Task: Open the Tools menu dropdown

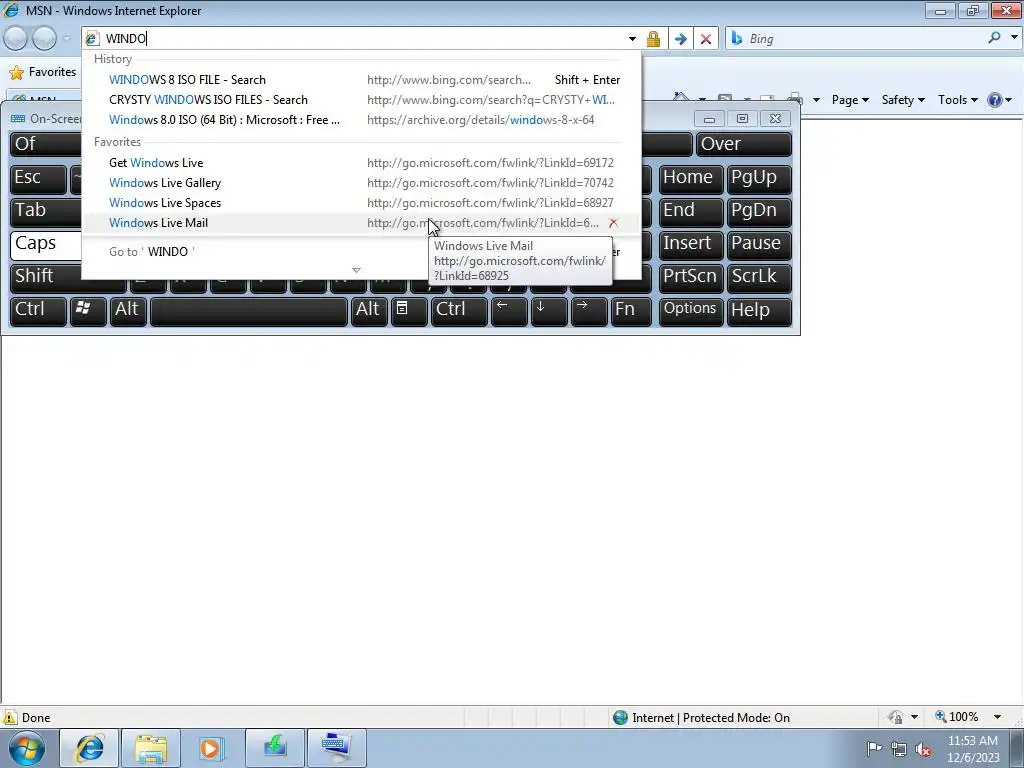Action: 957,100
